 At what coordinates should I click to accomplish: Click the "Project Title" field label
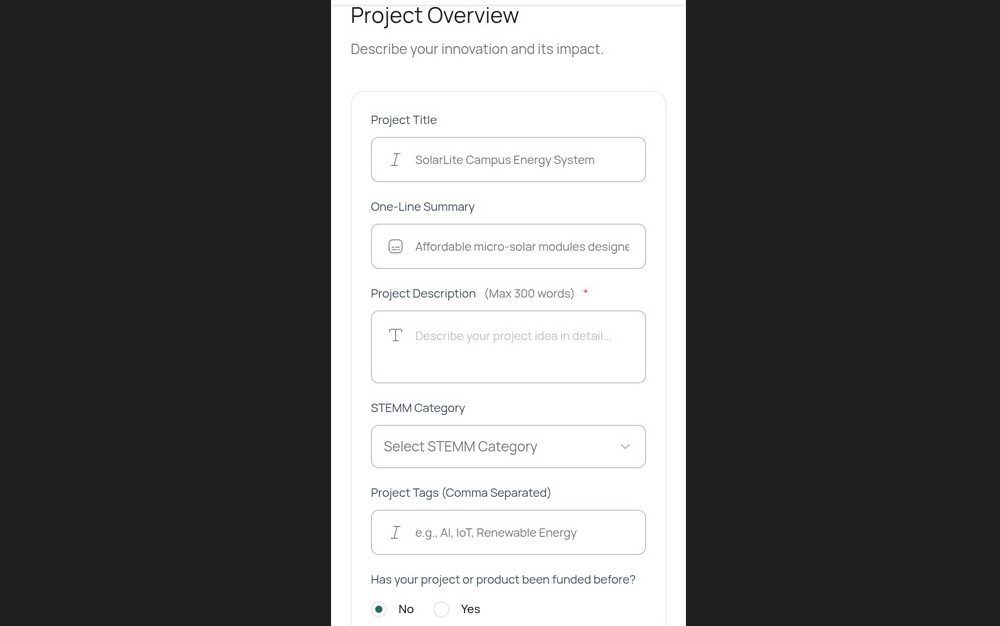click(x=404, y=120)
